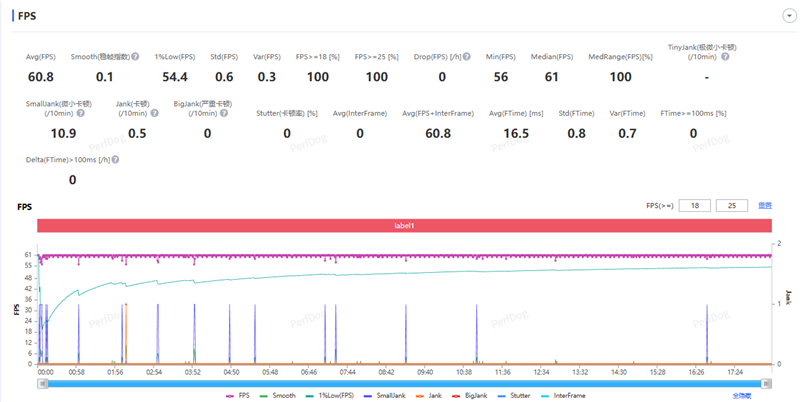Click right handle of chart zoom bar

768,381
